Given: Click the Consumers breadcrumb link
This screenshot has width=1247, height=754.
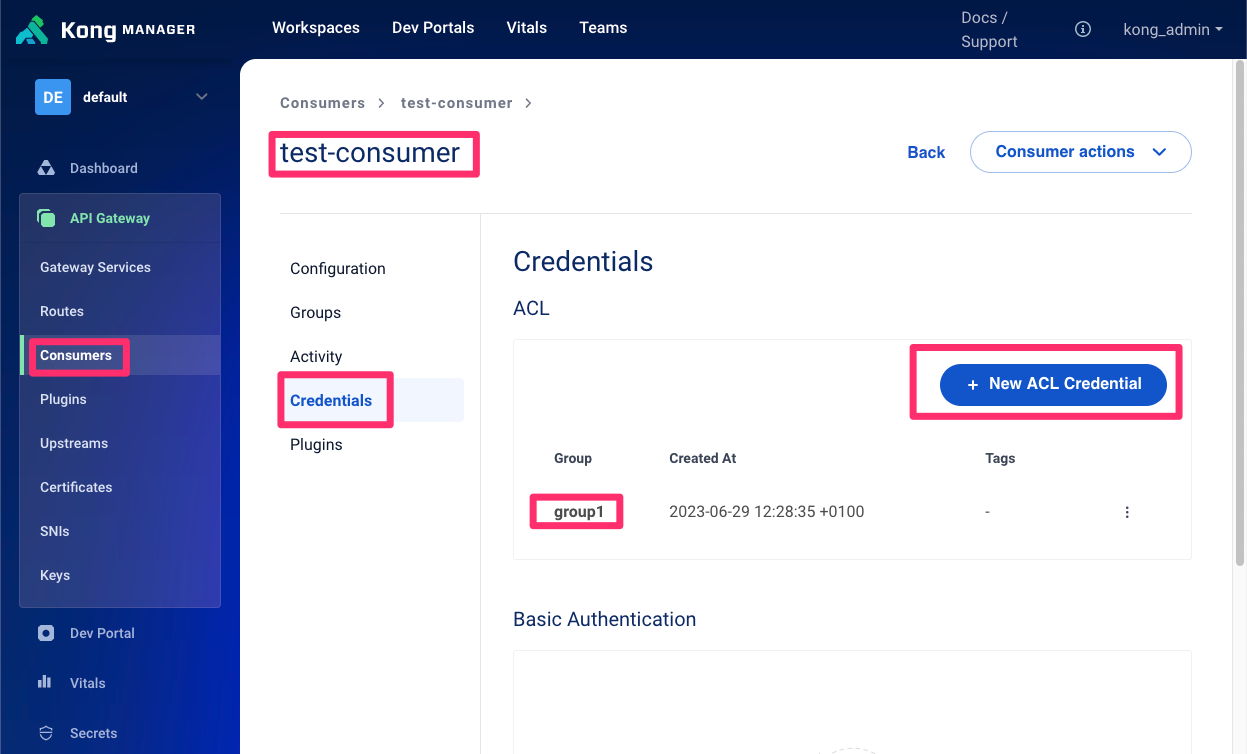Looking at the screenshot, I should tap(322, 103).
